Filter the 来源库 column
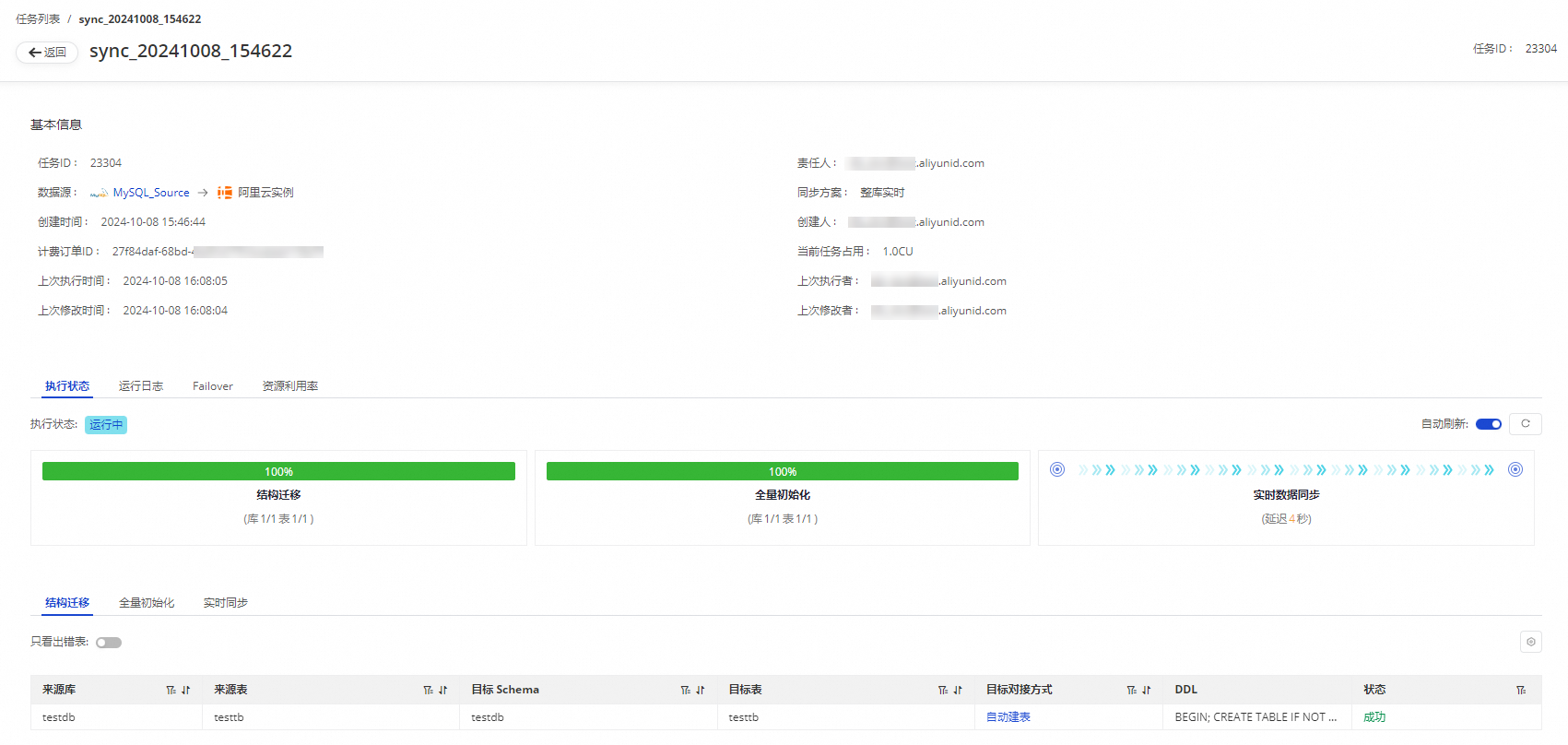The image size is (1568, 745). tap(171, 690)
